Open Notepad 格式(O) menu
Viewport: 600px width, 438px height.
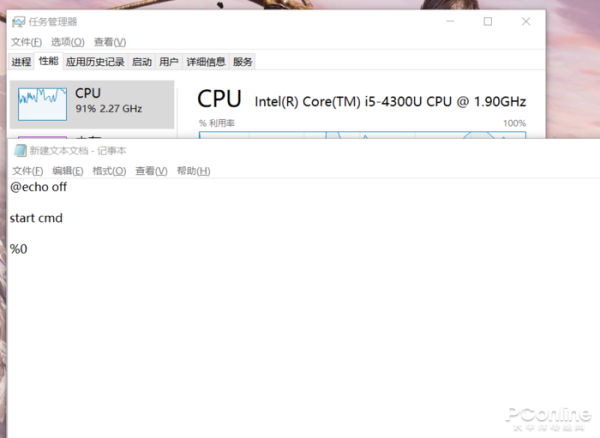(109, 171)
